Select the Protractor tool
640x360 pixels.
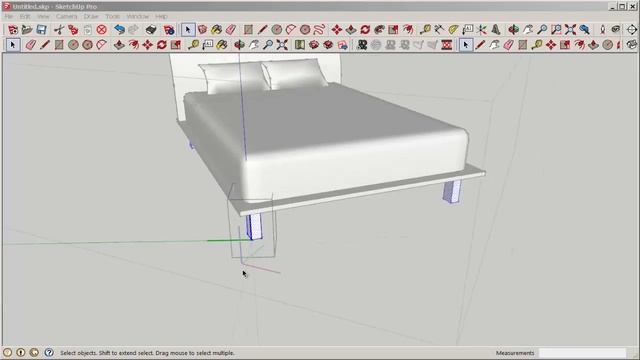click(453, 29)
